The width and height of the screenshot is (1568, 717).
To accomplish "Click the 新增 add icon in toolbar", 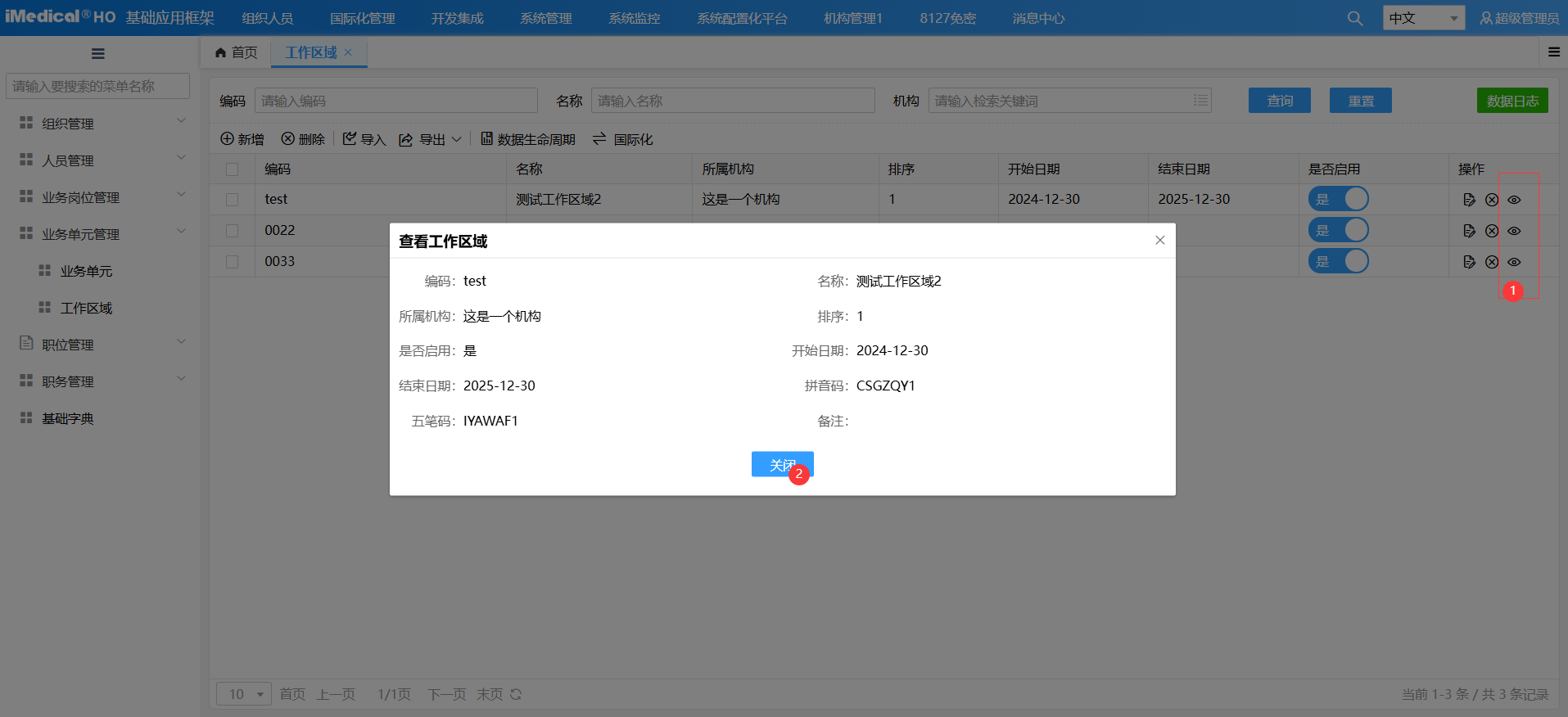I will click(228, 139).
